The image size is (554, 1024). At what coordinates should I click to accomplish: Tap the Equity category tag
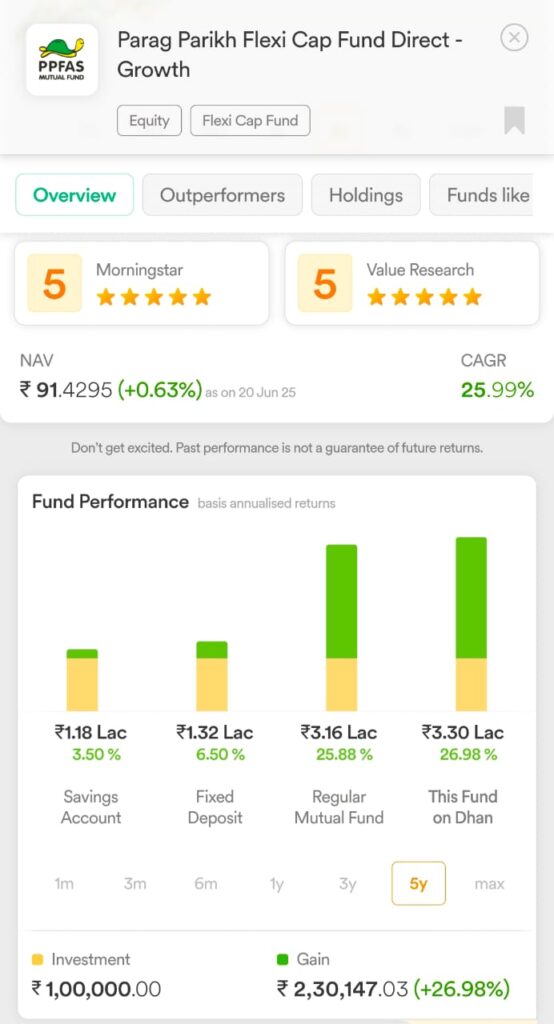[150, 121]
